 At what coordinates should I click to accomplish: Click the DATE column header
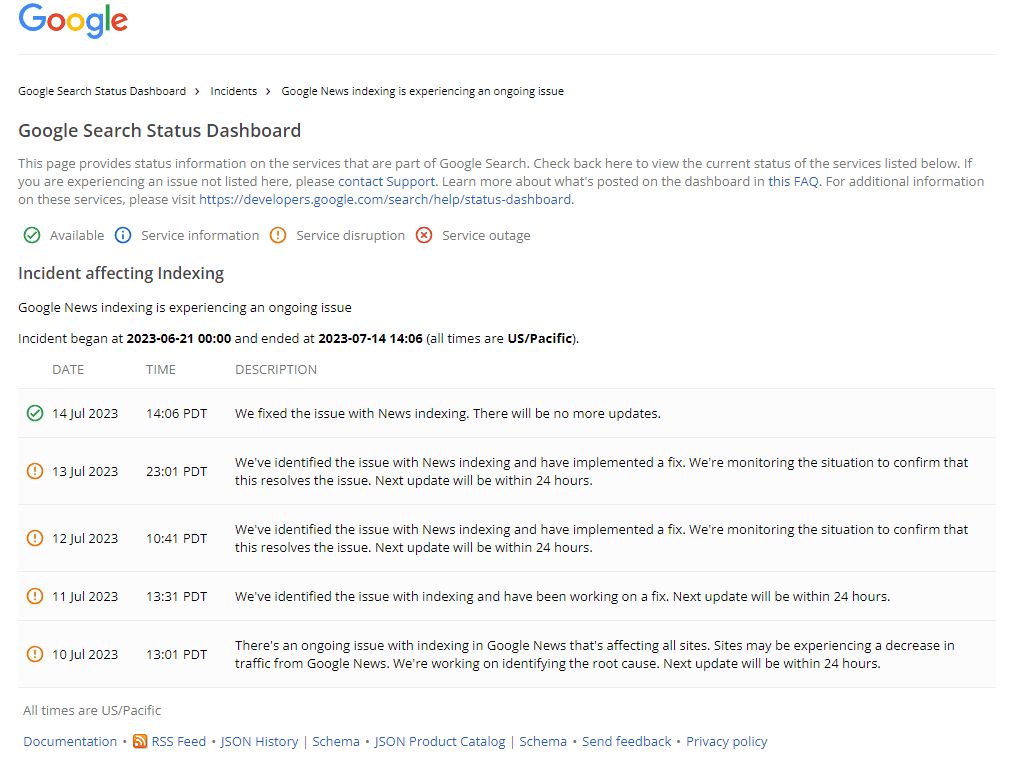point(68,370)
